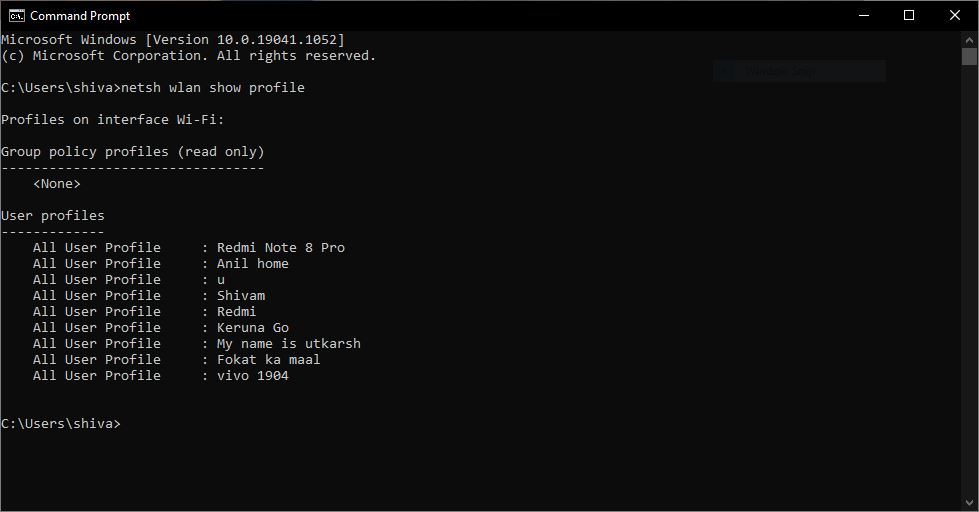The width and height of the screenshot is (979, 512).
Task: Click the scrollbar up arrow
Action: [x=969, y=39]
